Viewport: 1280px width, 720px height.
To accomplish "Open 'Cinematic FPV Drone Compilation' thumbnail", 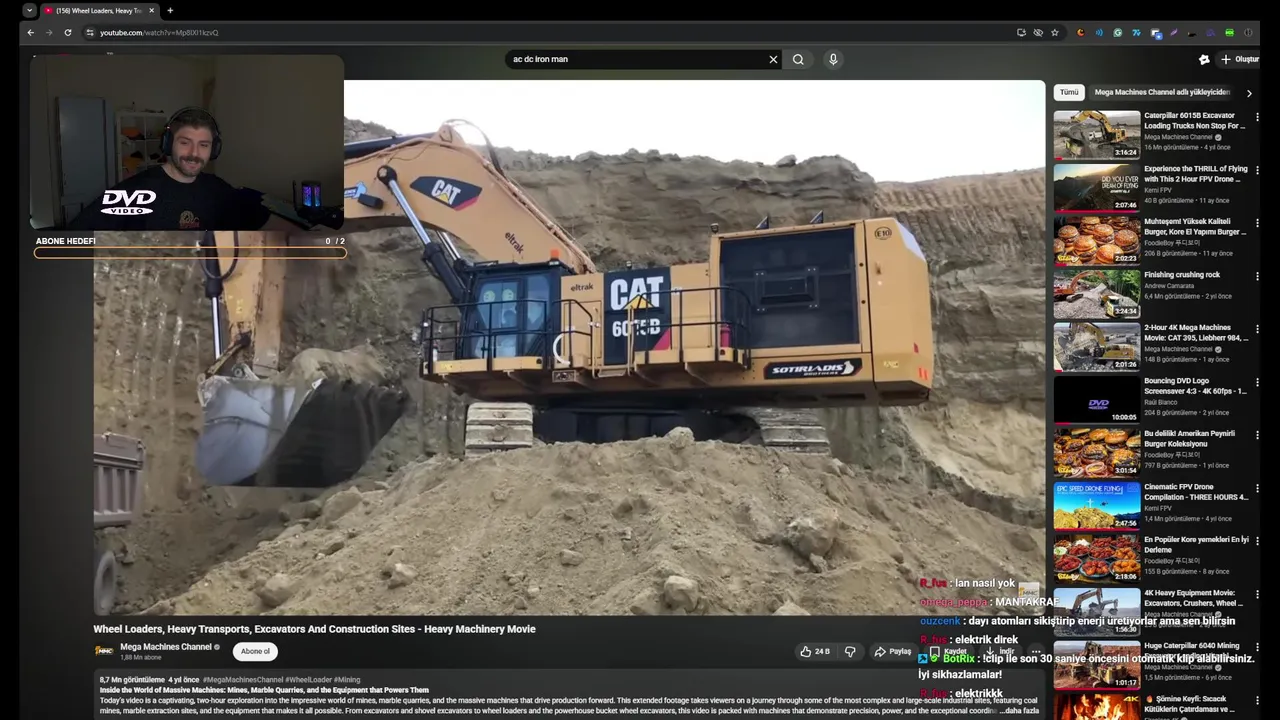I will coord(1097,506).
